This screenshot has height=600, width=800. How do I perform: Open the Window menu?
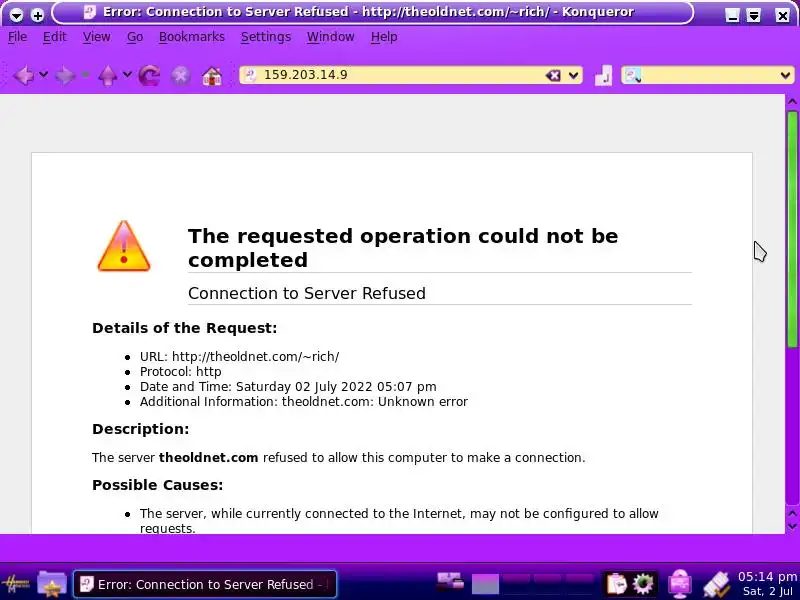click(330, 37)
